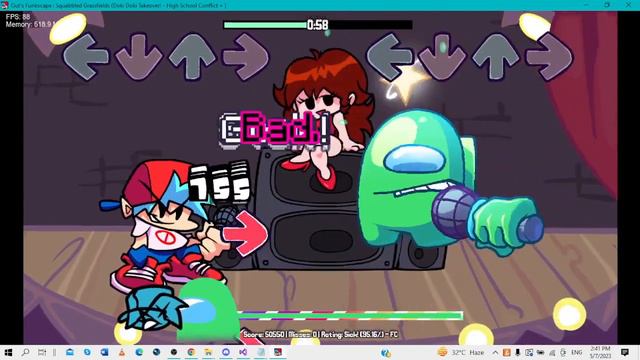The height and width of the screenshot is (360, 640).
Task: Click the player's left arrow receptor
Action: [x=390, y=57]
